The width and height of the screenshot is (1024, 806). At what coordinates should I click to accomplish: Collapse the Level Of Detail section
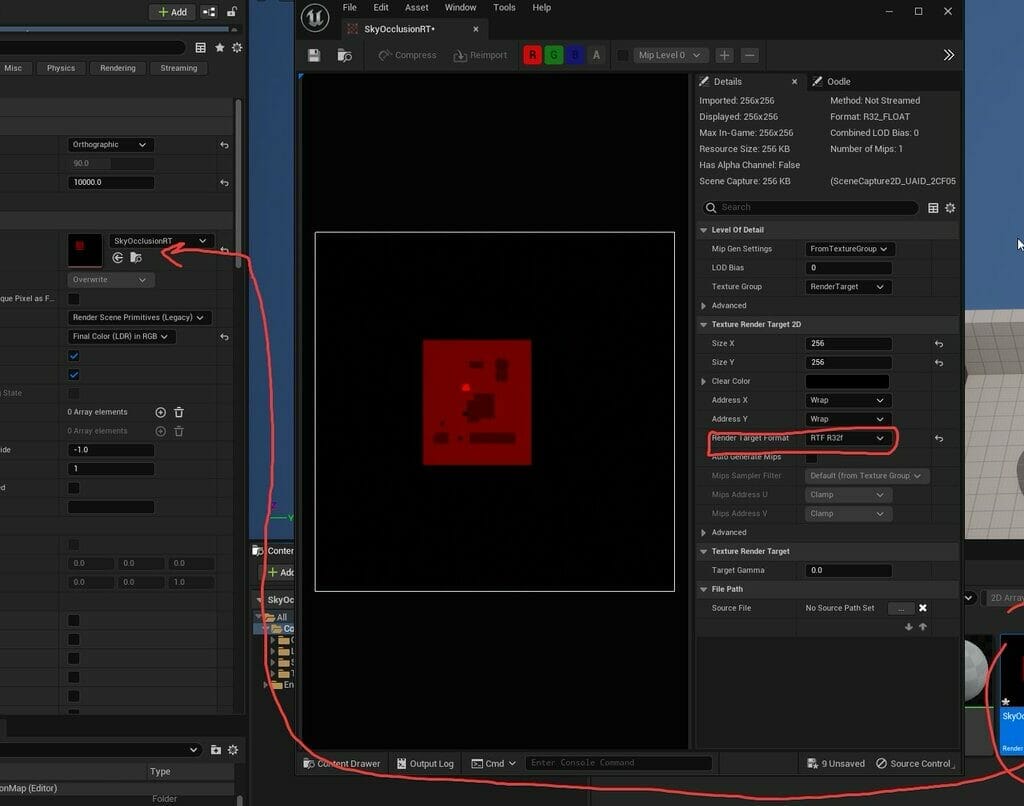703,230
